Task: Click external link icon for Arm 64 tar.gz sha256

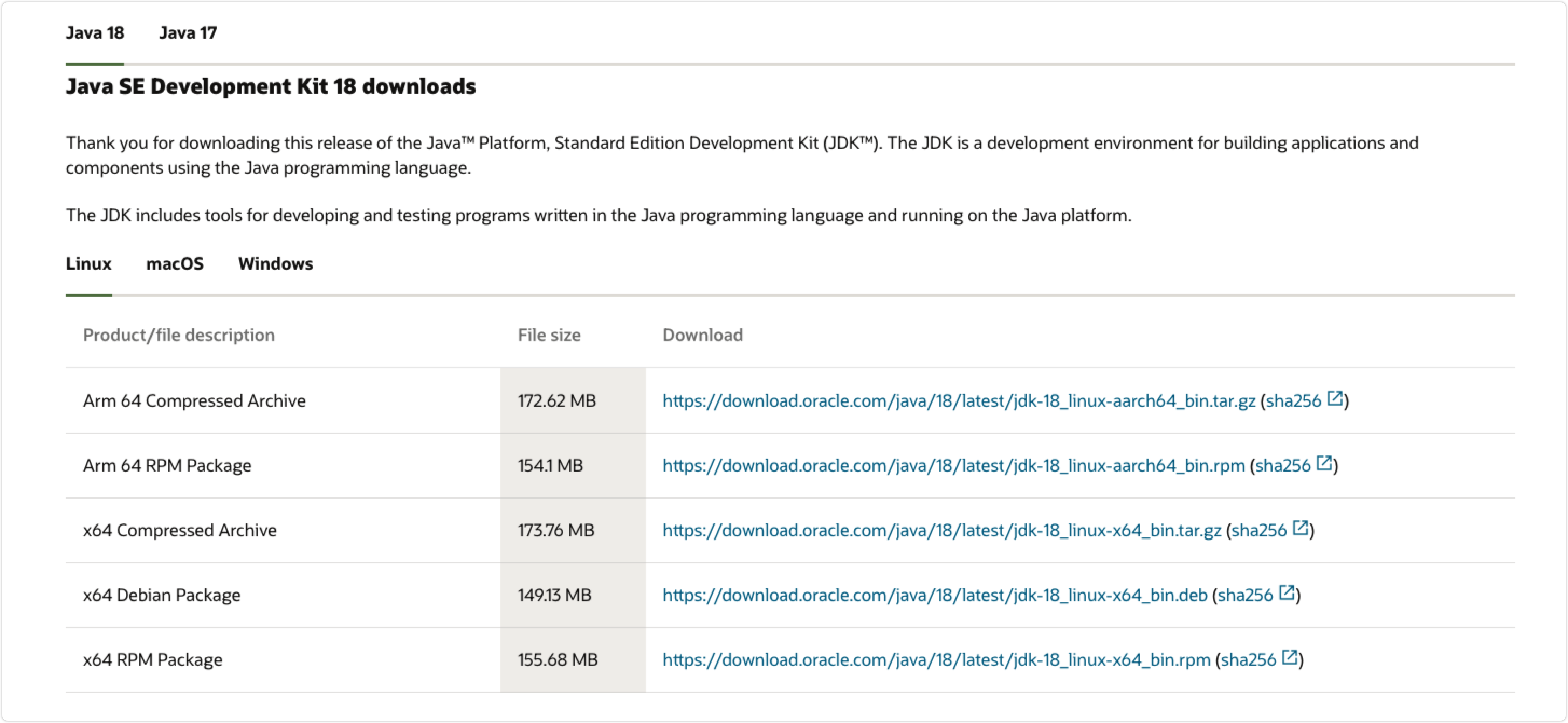Action: coord(1335,398)
